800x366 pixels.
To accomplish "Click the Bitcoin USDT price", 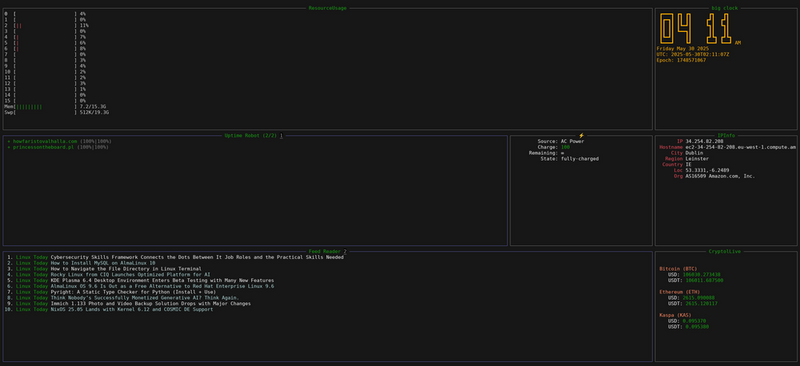I will click(704, 280).
